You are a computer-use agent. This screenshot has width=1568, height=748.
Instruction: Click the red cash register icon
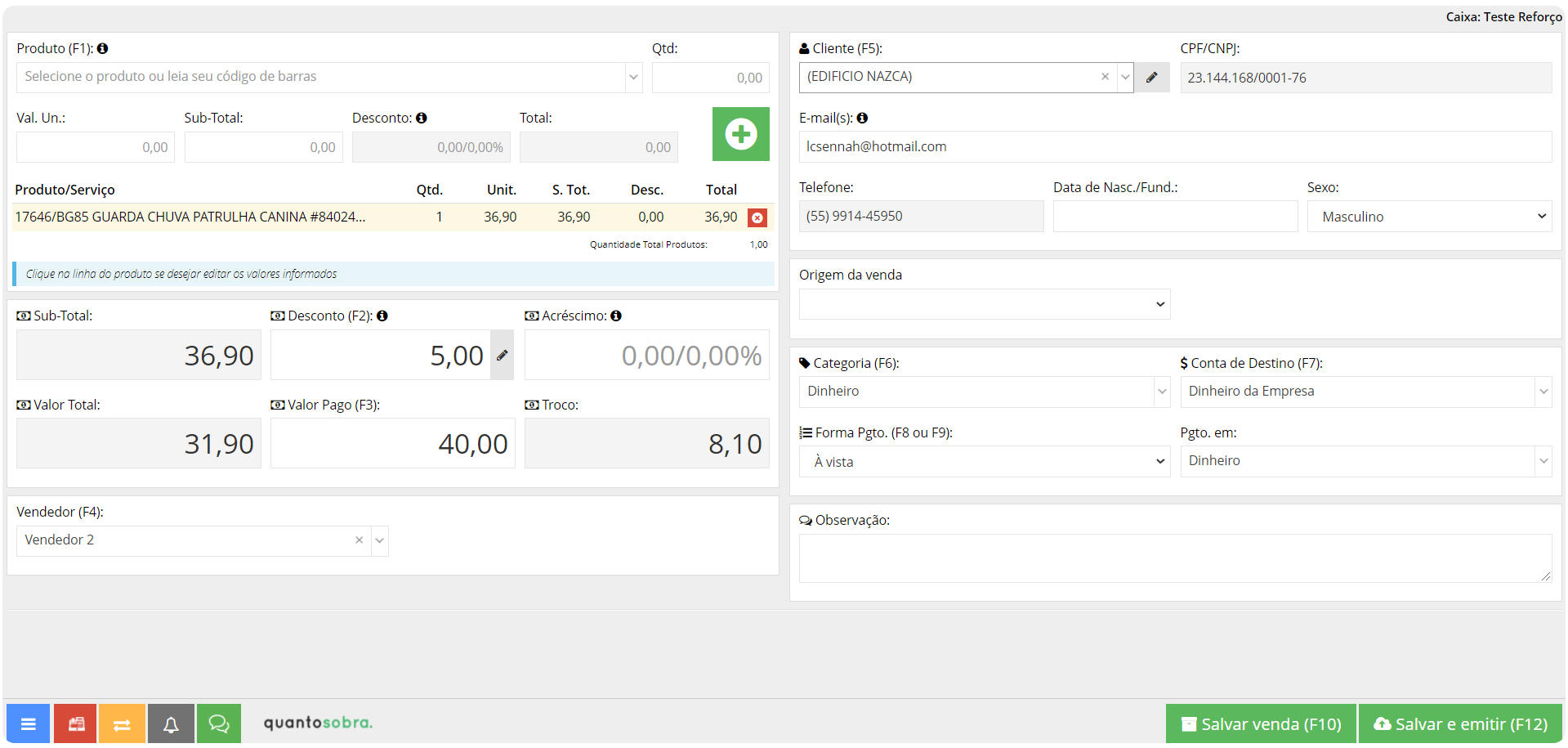click(x=76, y=723)
